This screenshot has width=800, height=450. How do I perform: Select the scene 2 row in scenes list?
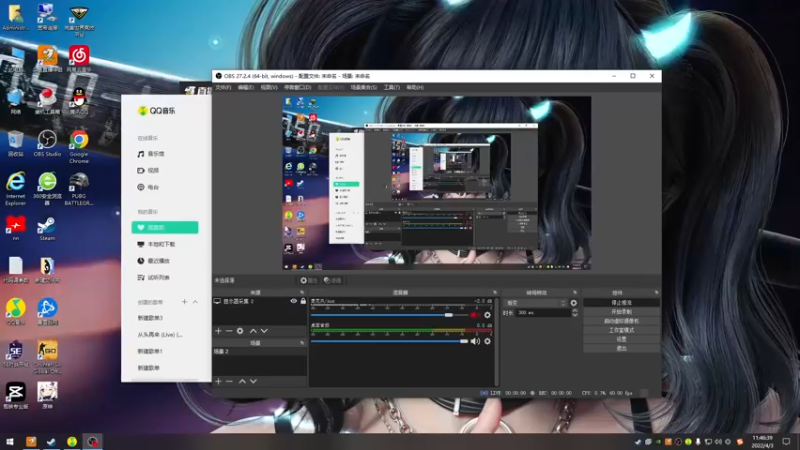(260, 352)
